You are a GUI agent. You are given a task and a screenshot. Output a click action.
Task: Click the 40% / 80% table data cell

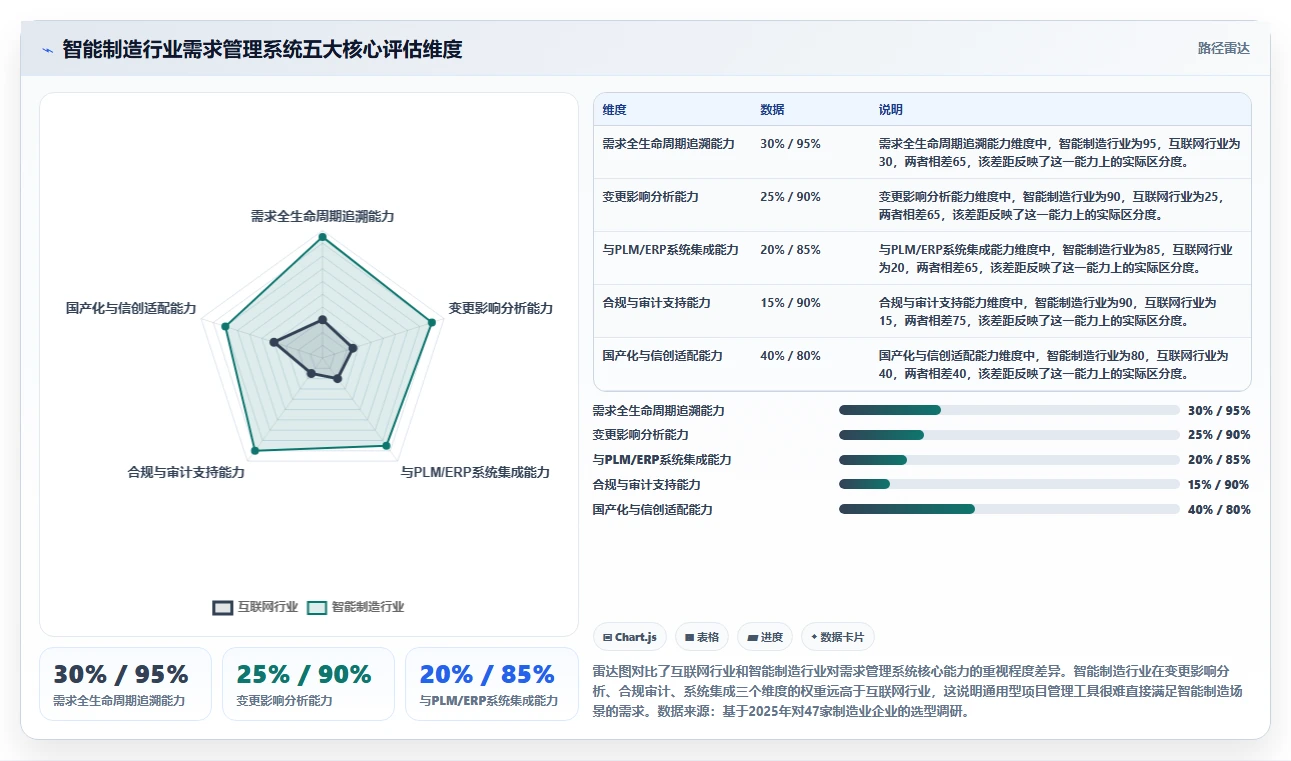click(790, 356)
